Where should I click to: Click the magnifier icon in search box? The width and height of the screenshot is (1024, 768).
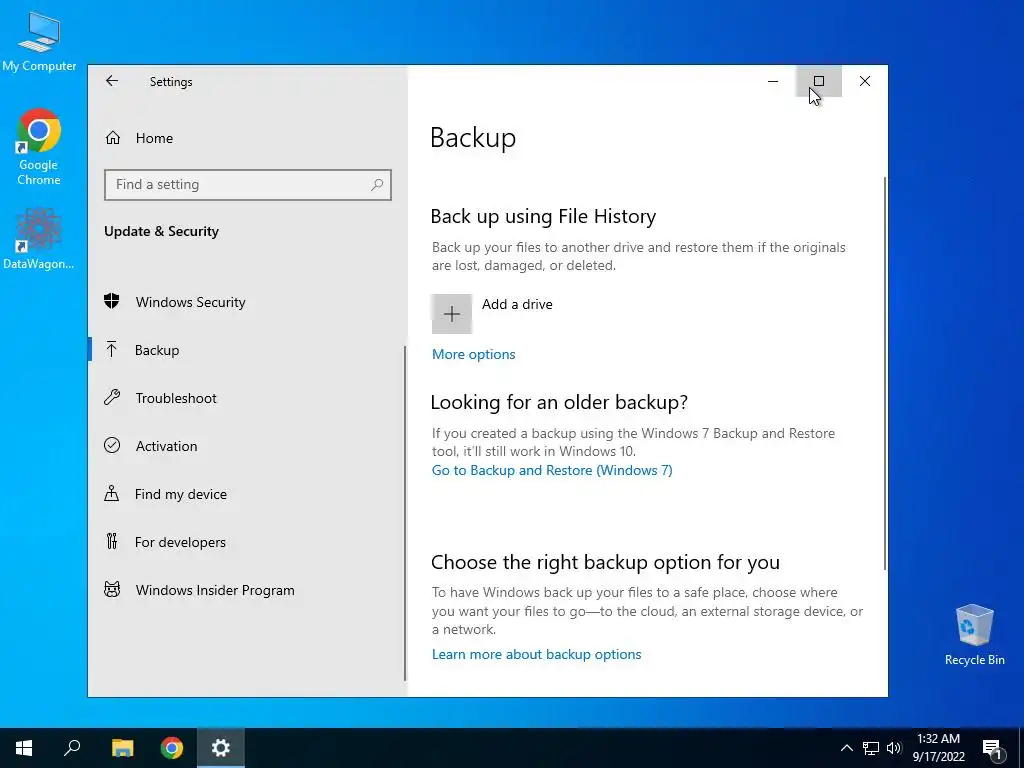[x=377, y=185]
